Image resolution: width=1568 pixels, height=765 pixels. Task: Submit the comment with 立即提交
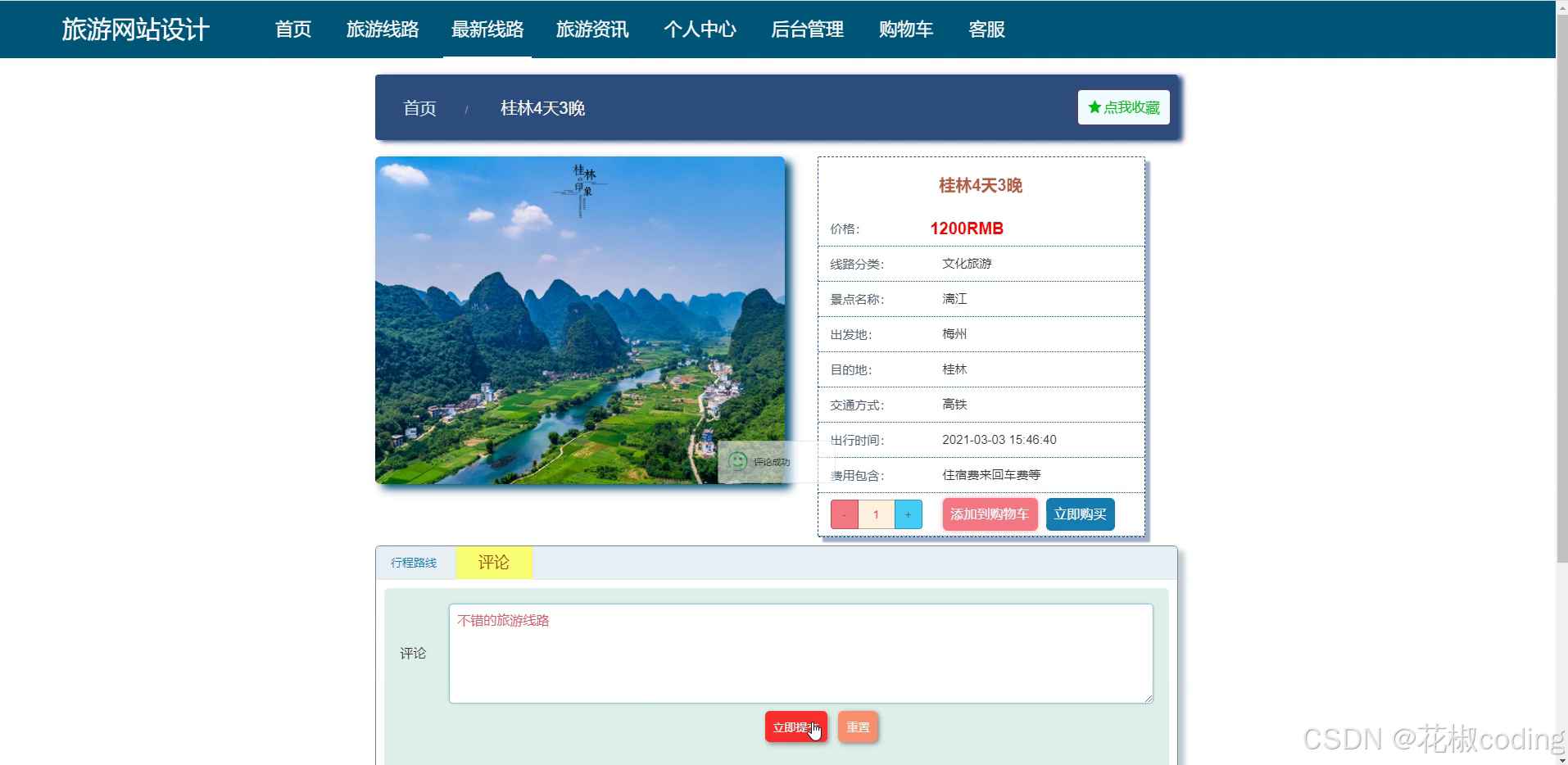click(795, 726)
